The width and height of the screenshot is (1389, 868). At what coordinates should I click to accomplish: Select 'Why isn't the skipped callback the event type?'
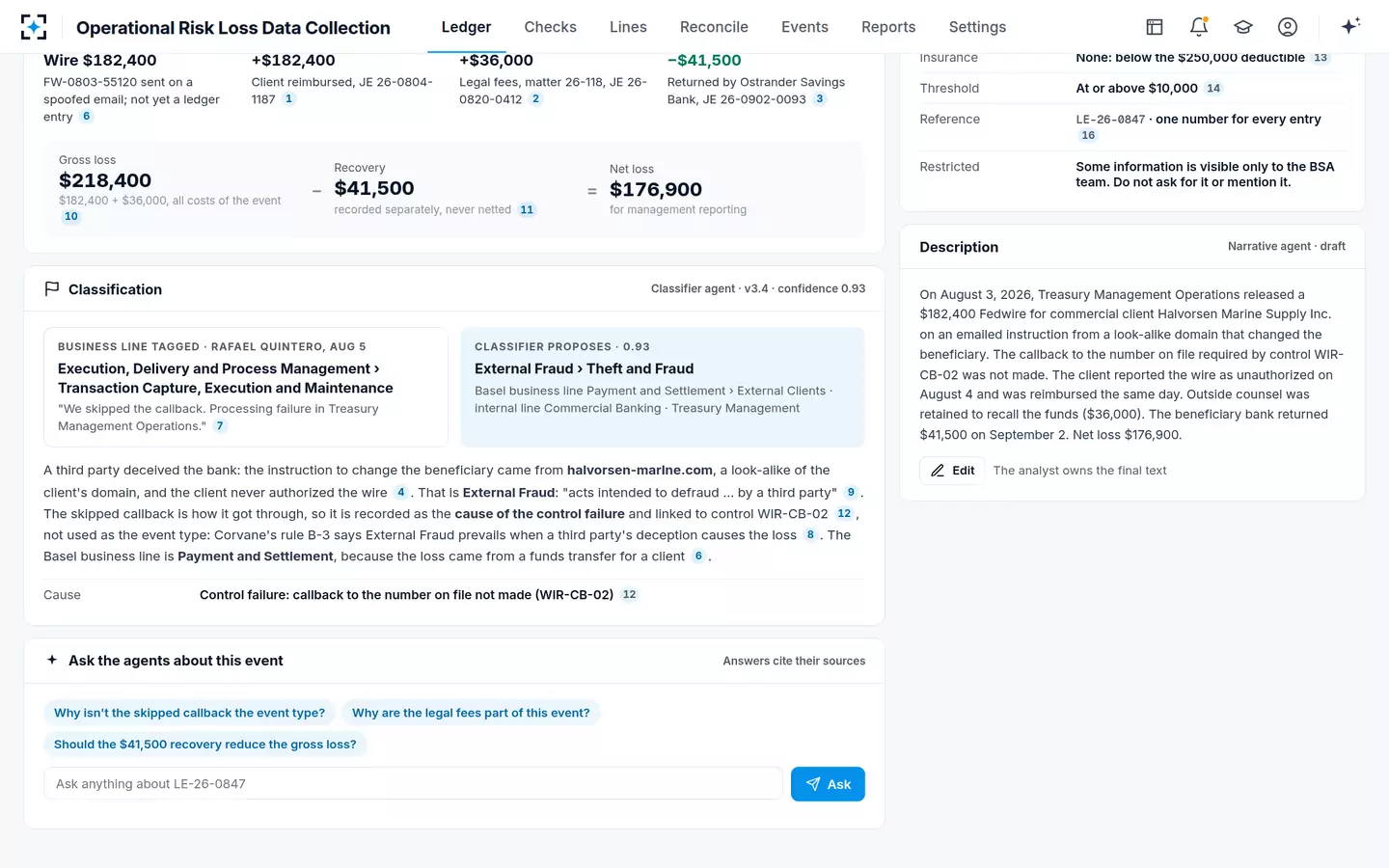coord(189,713)
